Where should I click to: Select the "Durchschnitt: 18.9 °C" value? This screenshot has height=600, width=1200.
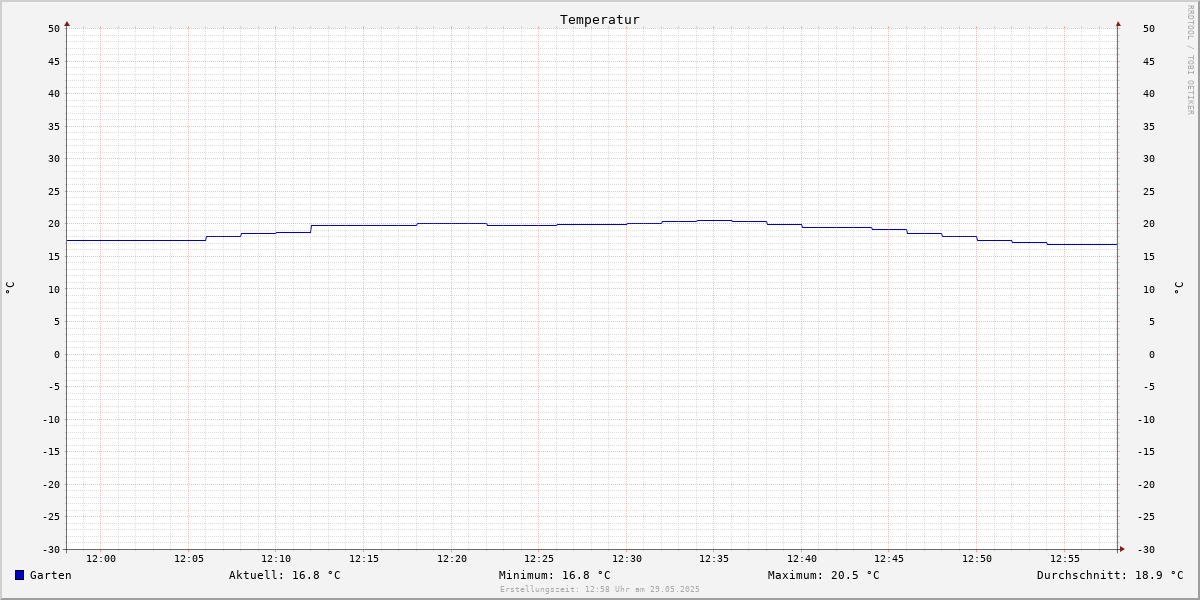1110,575
